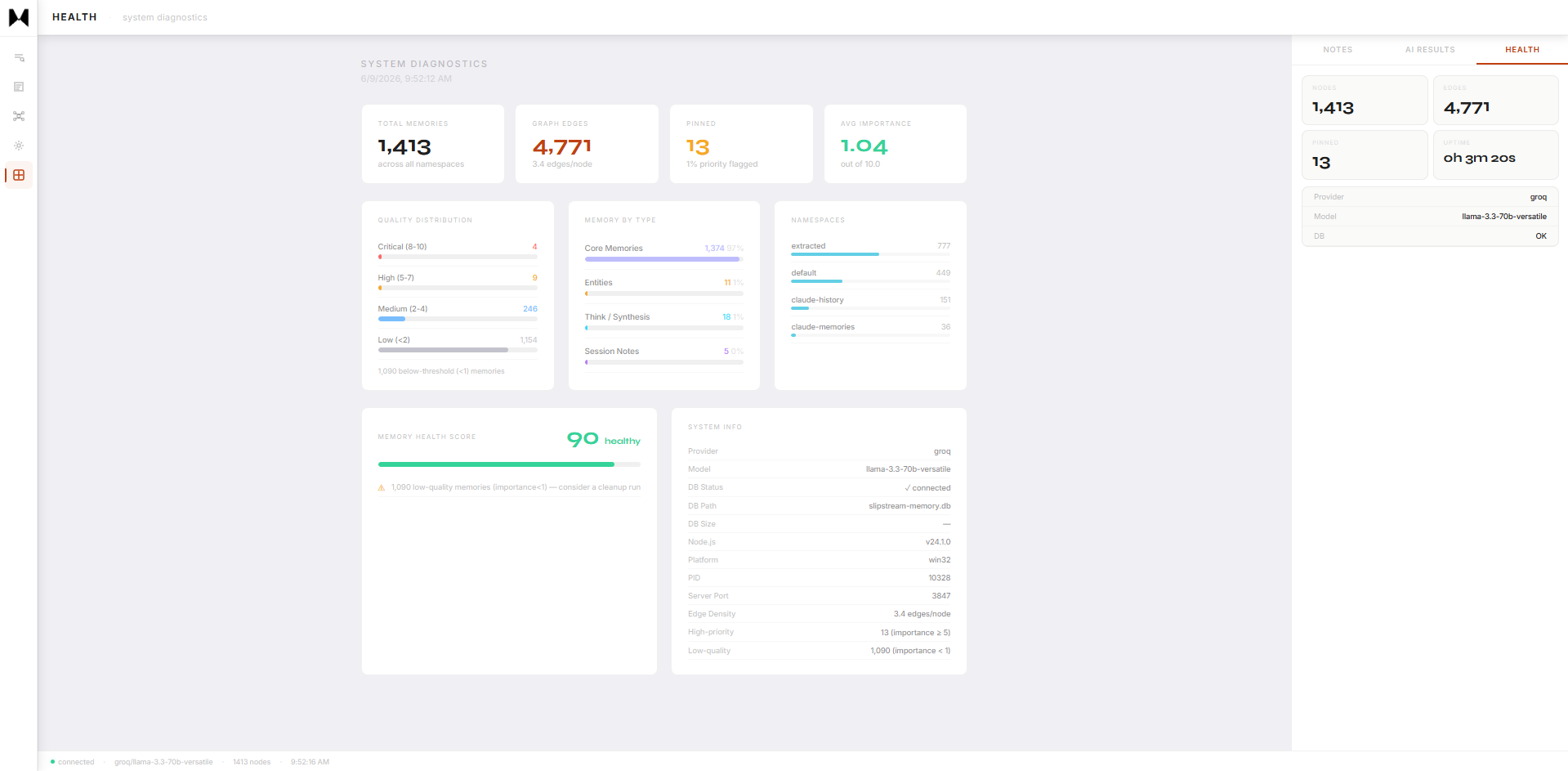Select the claude-history namespace row
Image resolution: width=1568 pixels, height=771 pixels.
point(870,303)
